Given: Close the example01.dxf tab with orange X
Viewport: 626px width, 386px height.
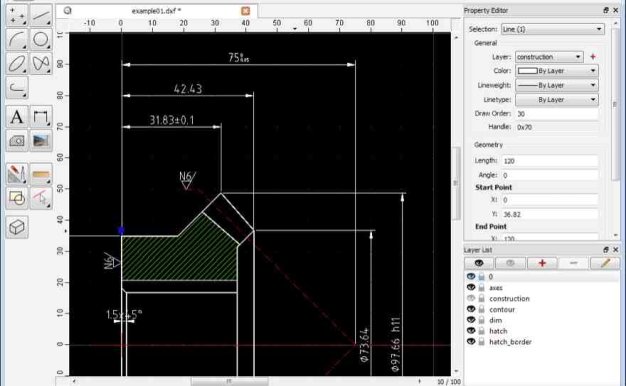Looking at the screenshot, I should click(246, 11).
